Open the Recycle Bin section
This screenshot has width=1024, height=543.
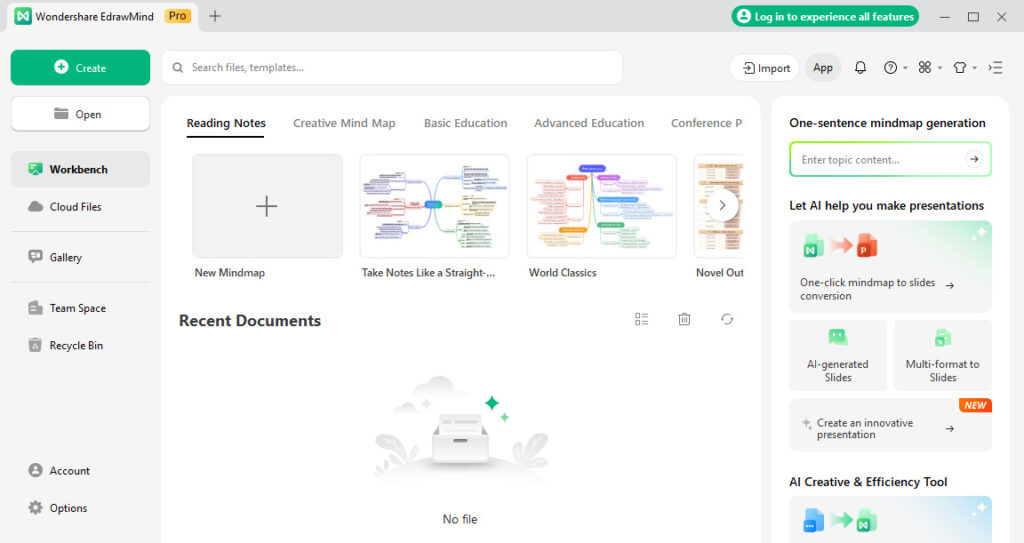click(80, 345)
